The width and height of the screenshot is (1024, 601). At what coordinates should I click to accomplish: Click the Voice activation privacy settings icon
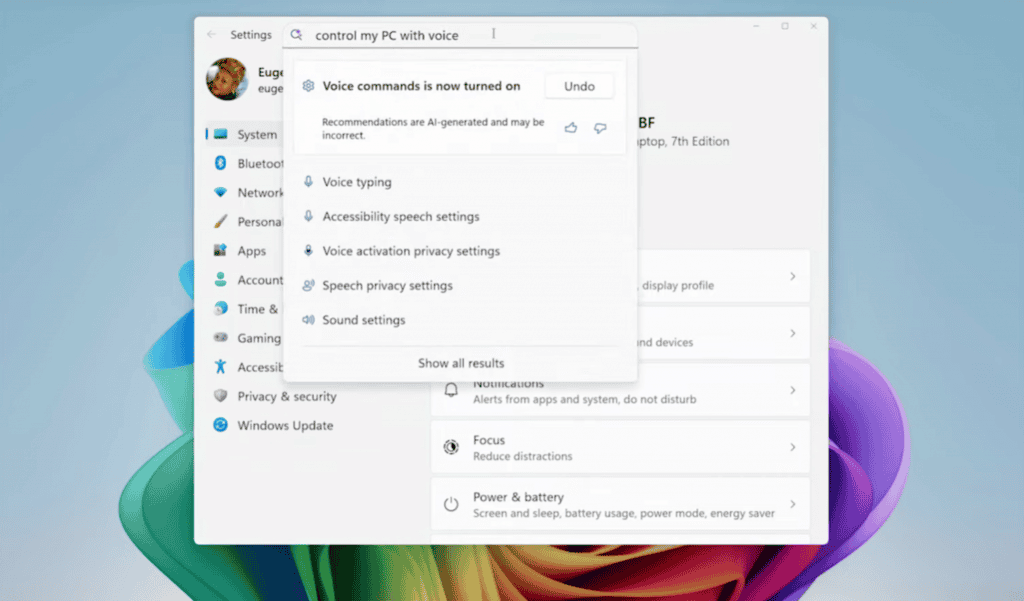coord(310,251)
